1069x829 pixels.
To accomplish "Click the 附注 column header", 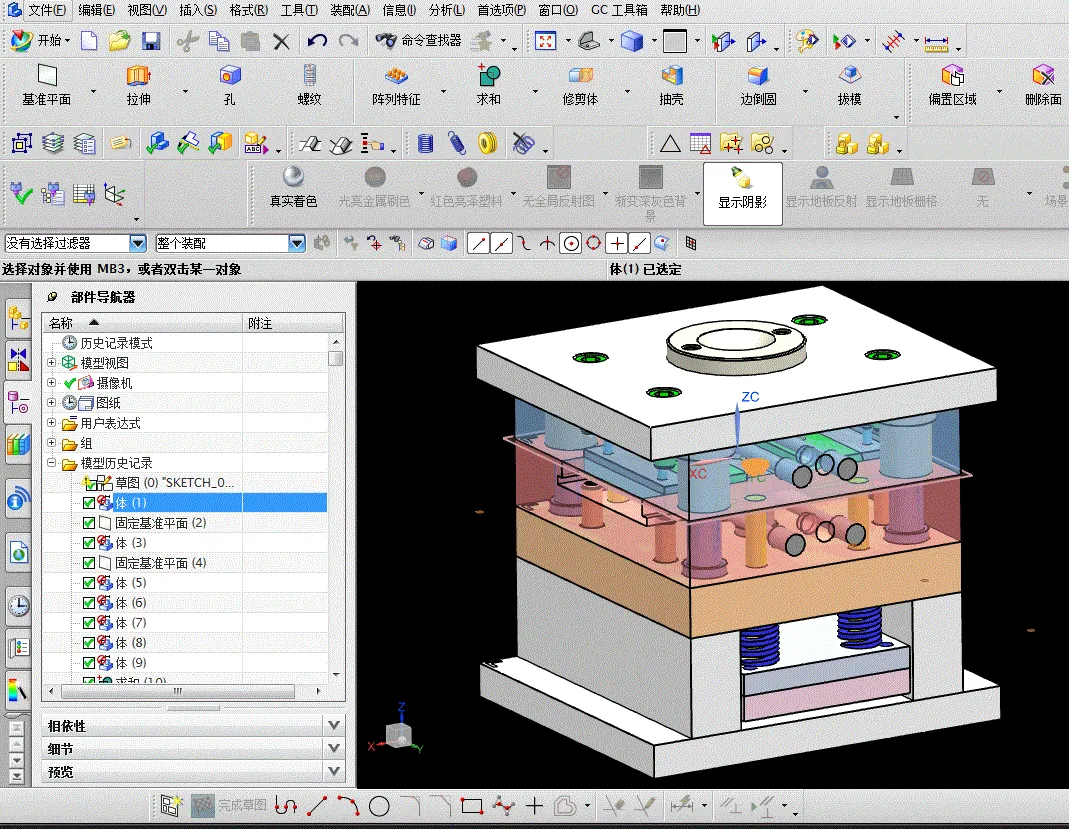I will click(293, 323).
